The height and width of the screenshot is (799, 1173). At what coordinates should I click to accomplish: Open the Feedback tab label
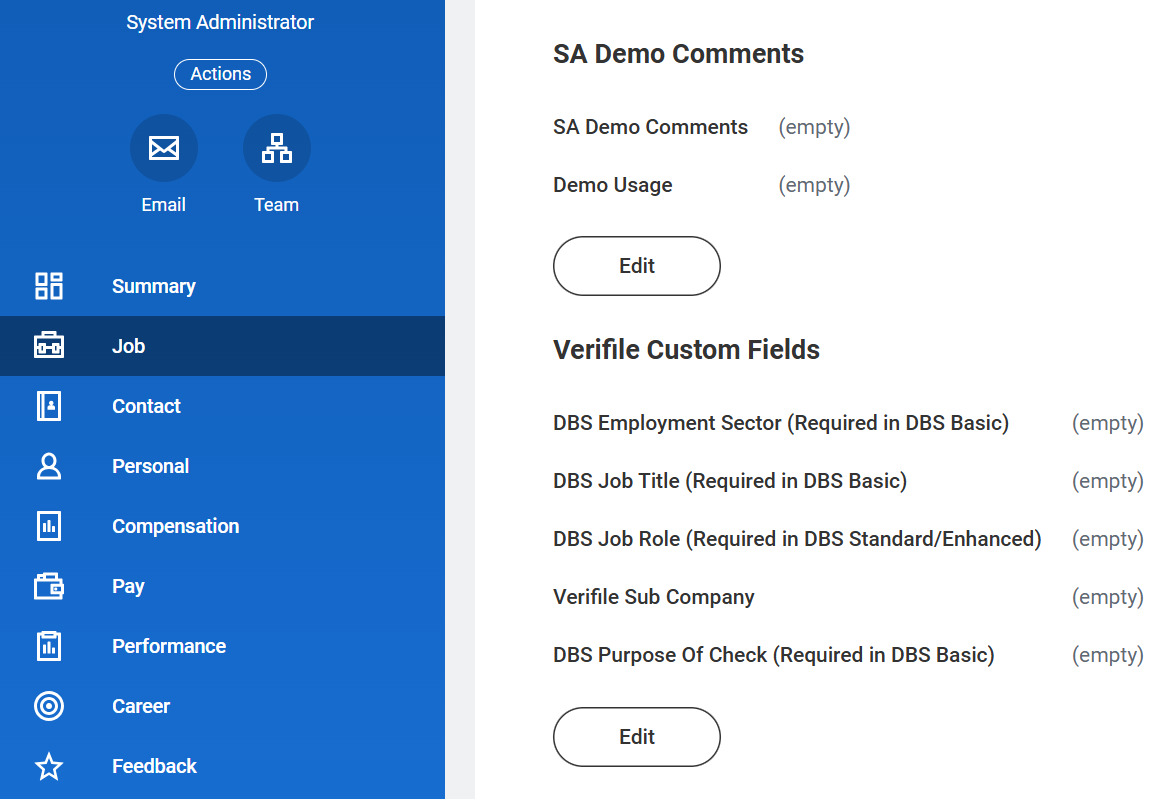155,766
